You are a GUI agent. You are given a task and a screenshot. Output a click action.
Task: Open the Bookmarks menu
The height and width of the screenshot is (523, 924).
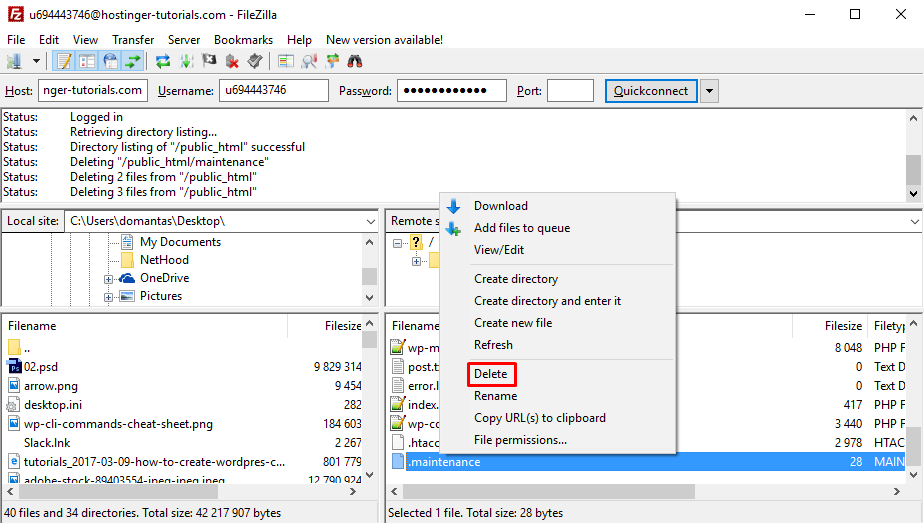[243, 39]
